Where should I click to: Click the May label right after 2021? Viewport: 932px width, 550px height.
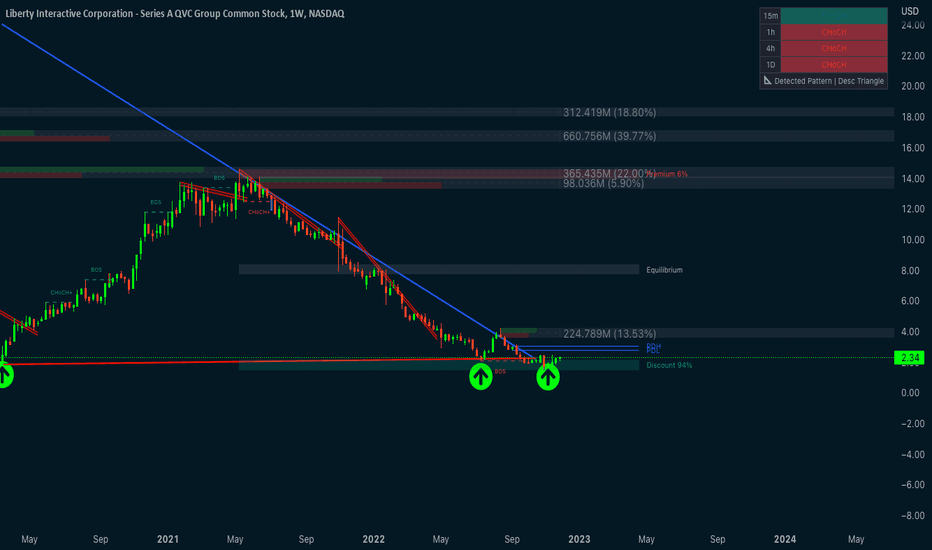click(x=235, y=539)
